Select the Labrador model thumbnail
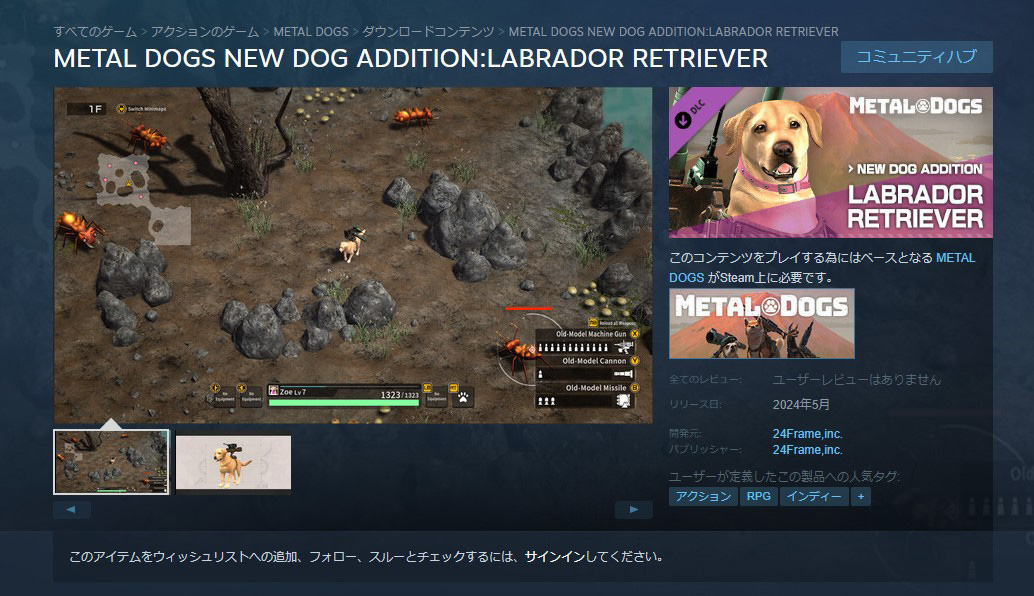Viewport: 1034px width, 596px height. (x=233, y=462)
